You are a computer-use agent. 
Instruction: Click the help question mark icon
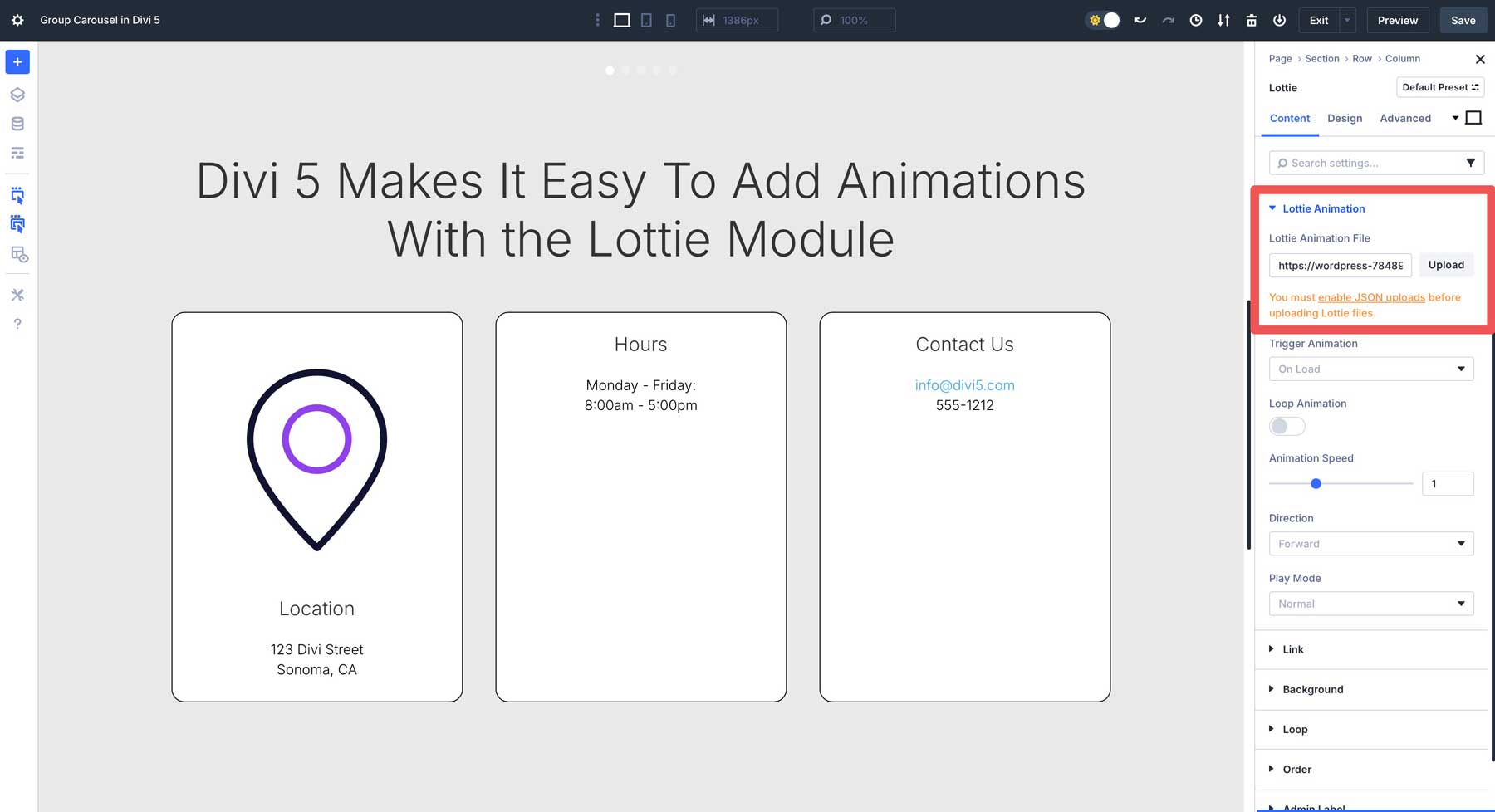pyautogui.click(x=17, y=324)
